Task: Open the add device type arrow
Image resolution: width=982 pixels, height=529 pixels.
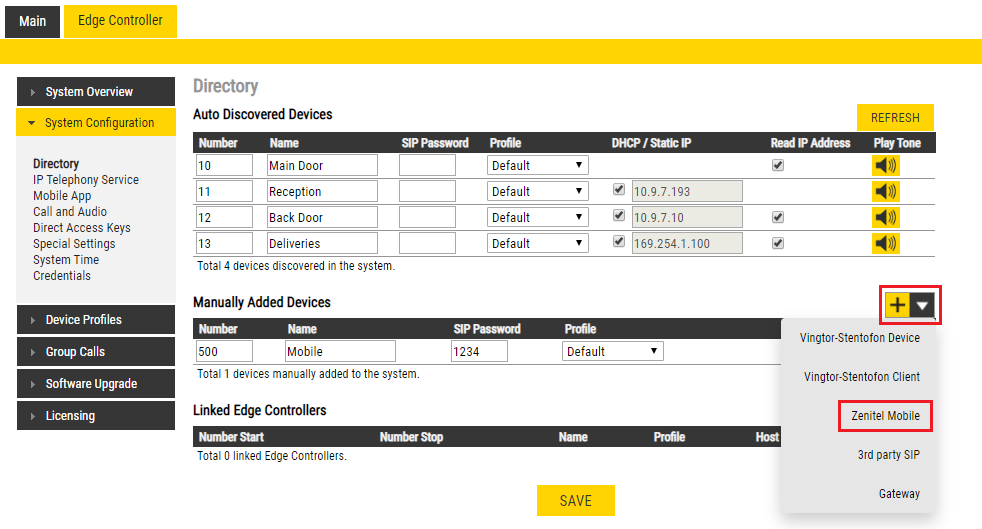Action: point(923,306)
